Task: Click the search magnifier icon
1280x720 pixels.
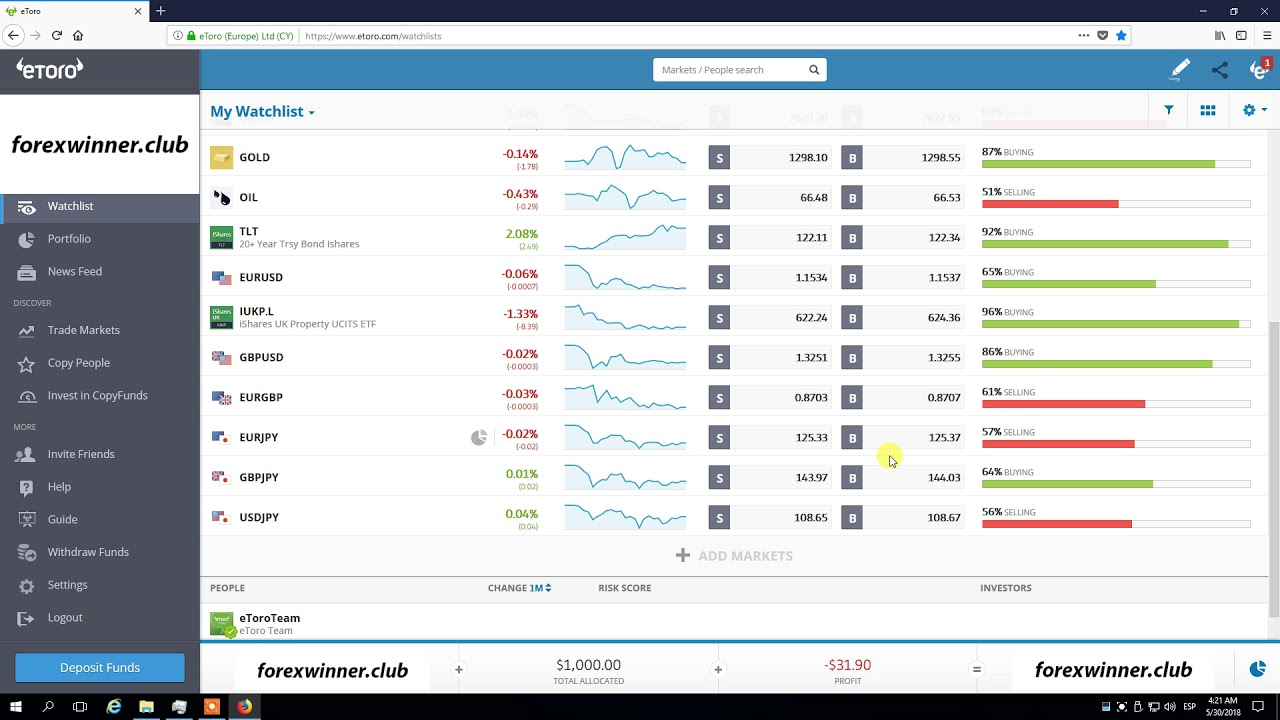Action: pyautogui.click(x=814, y=70)
